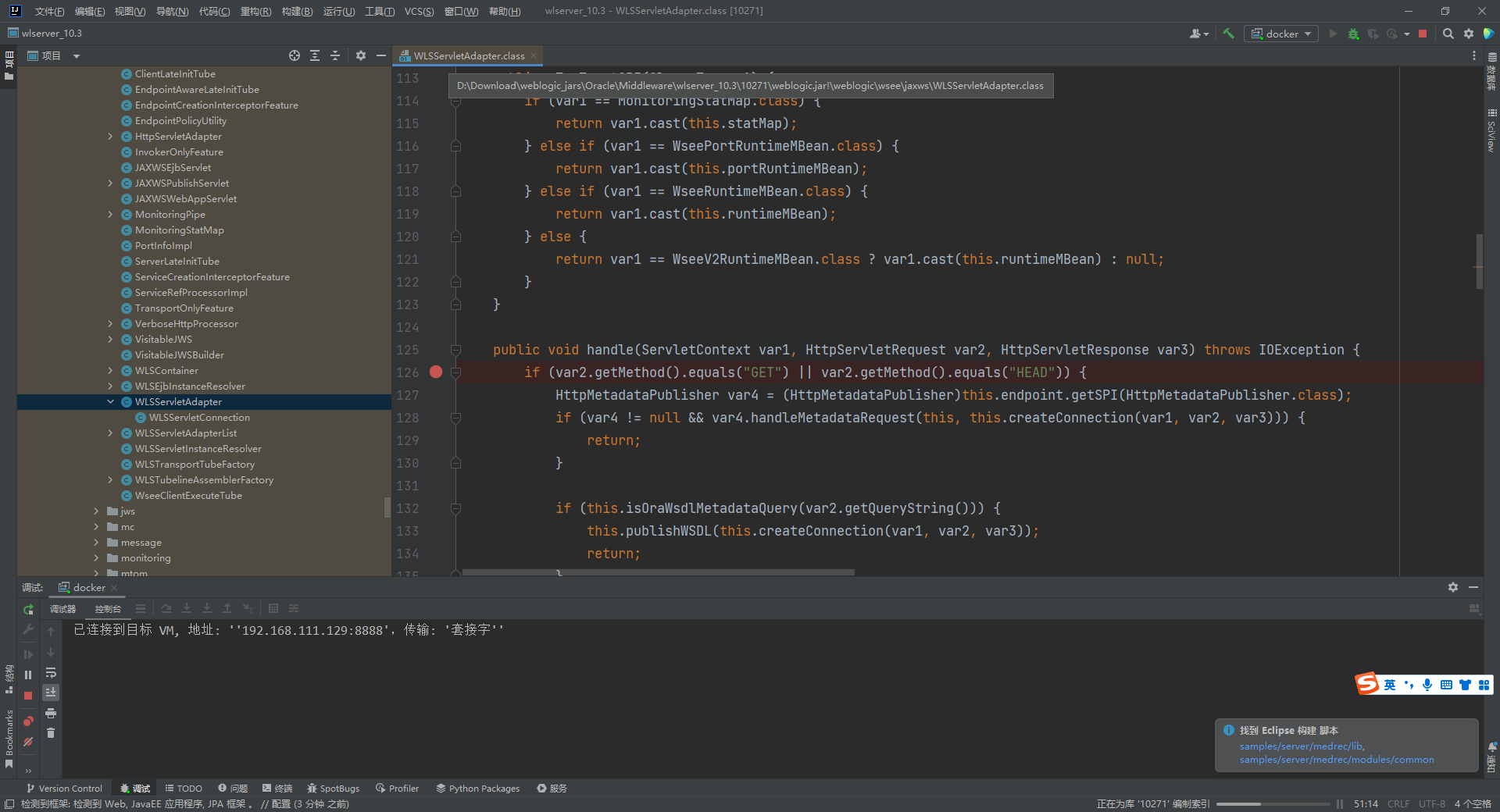Open IDE settings gear in top toolbar
The image size is (1500, 812).
tap(1469, 34)
